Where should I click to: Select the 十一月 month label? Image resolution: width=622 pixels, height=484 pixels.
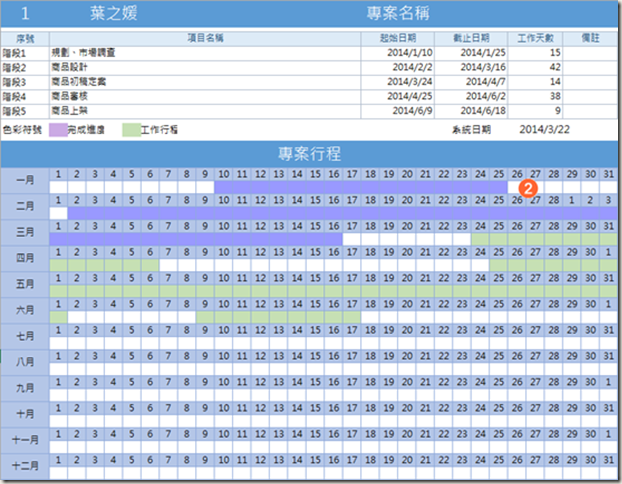(25, 440)
